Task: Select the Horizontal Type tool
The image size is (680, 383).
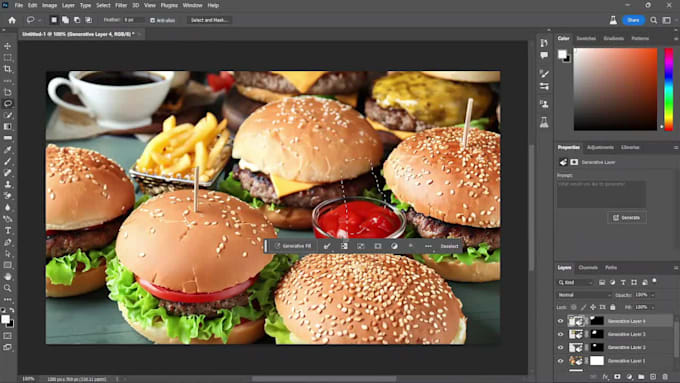Action: coord(8,230)
